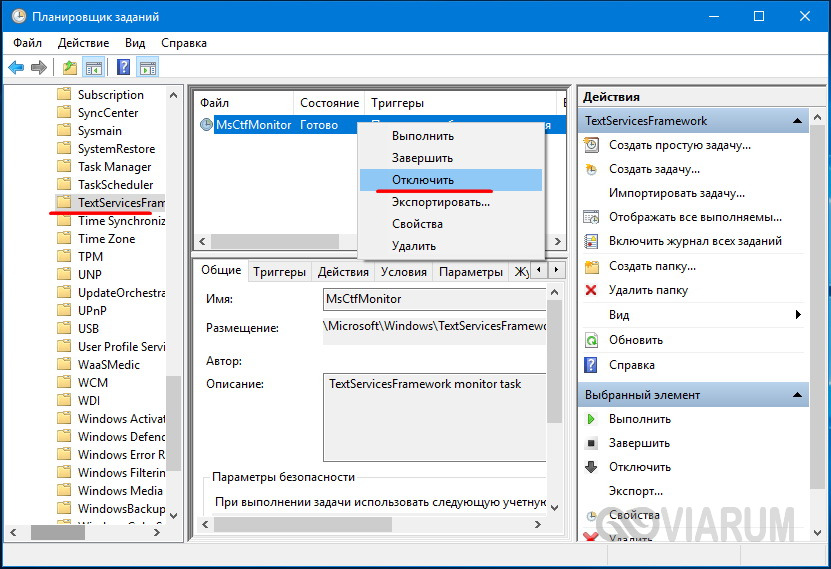Click the red X icon for 'Удалить папку'
The height and width of the screenshot is (569, 831).
(591, 290)
